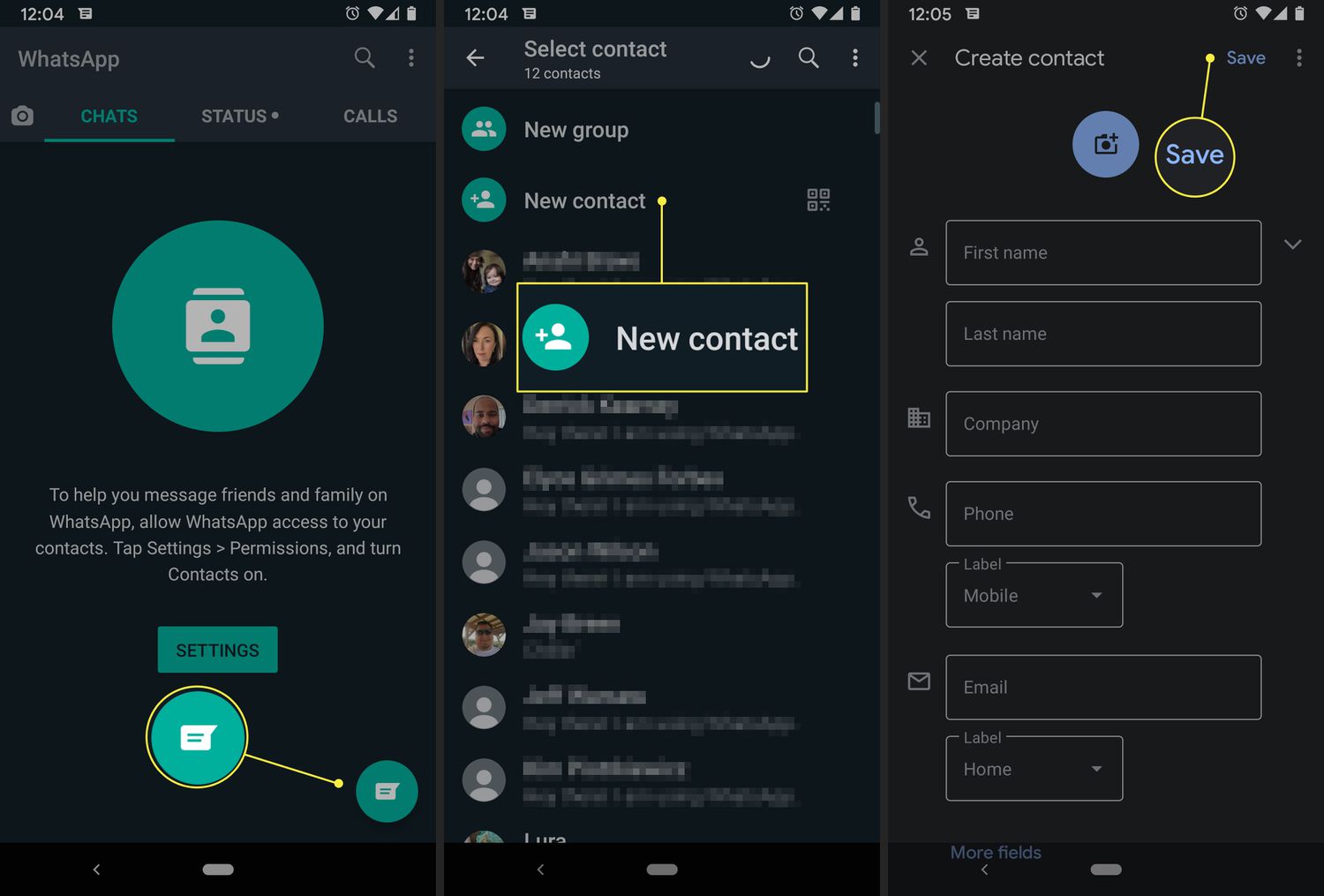Focus the Email field
The height and width of the screenshot is (896, 1324).
pyautogui.click(x=1103, y=687)
